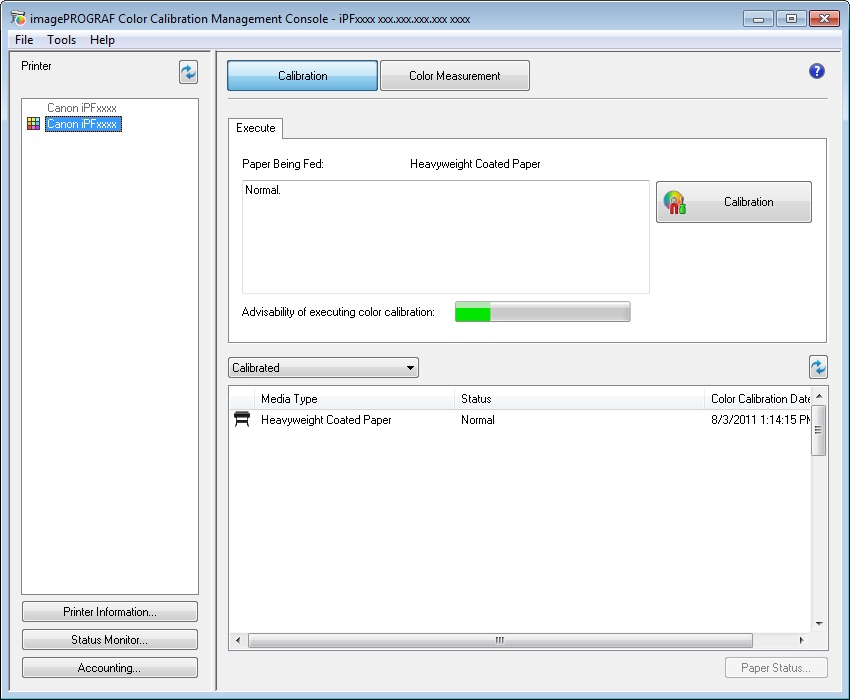Click the printer icon in the Heavyweight Coated Paper row
850x700 pixels.
click(x=242, y=419)
